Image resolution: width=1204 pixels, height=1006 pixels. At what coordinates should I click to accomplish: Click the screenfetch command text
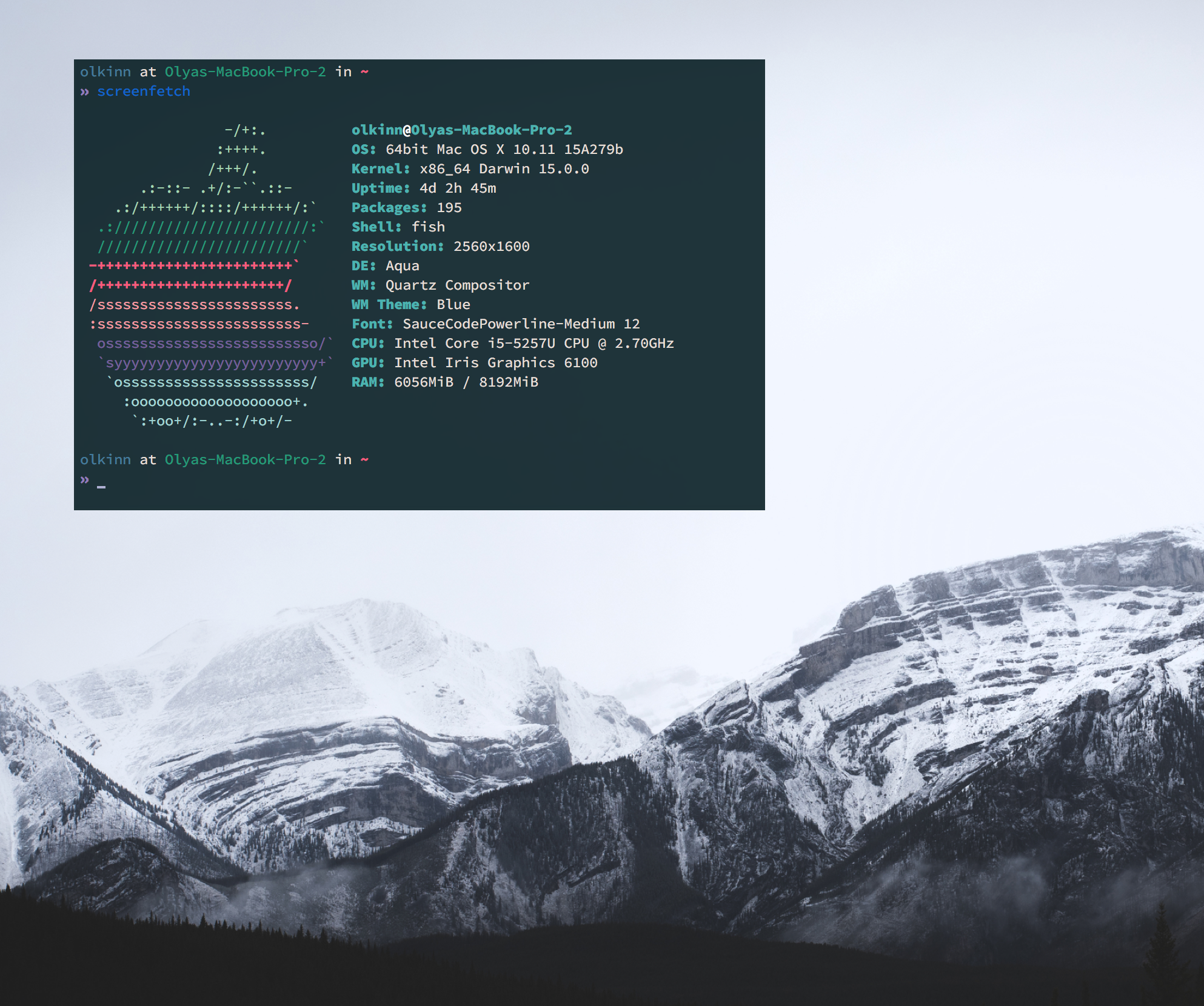coord(144,92)
